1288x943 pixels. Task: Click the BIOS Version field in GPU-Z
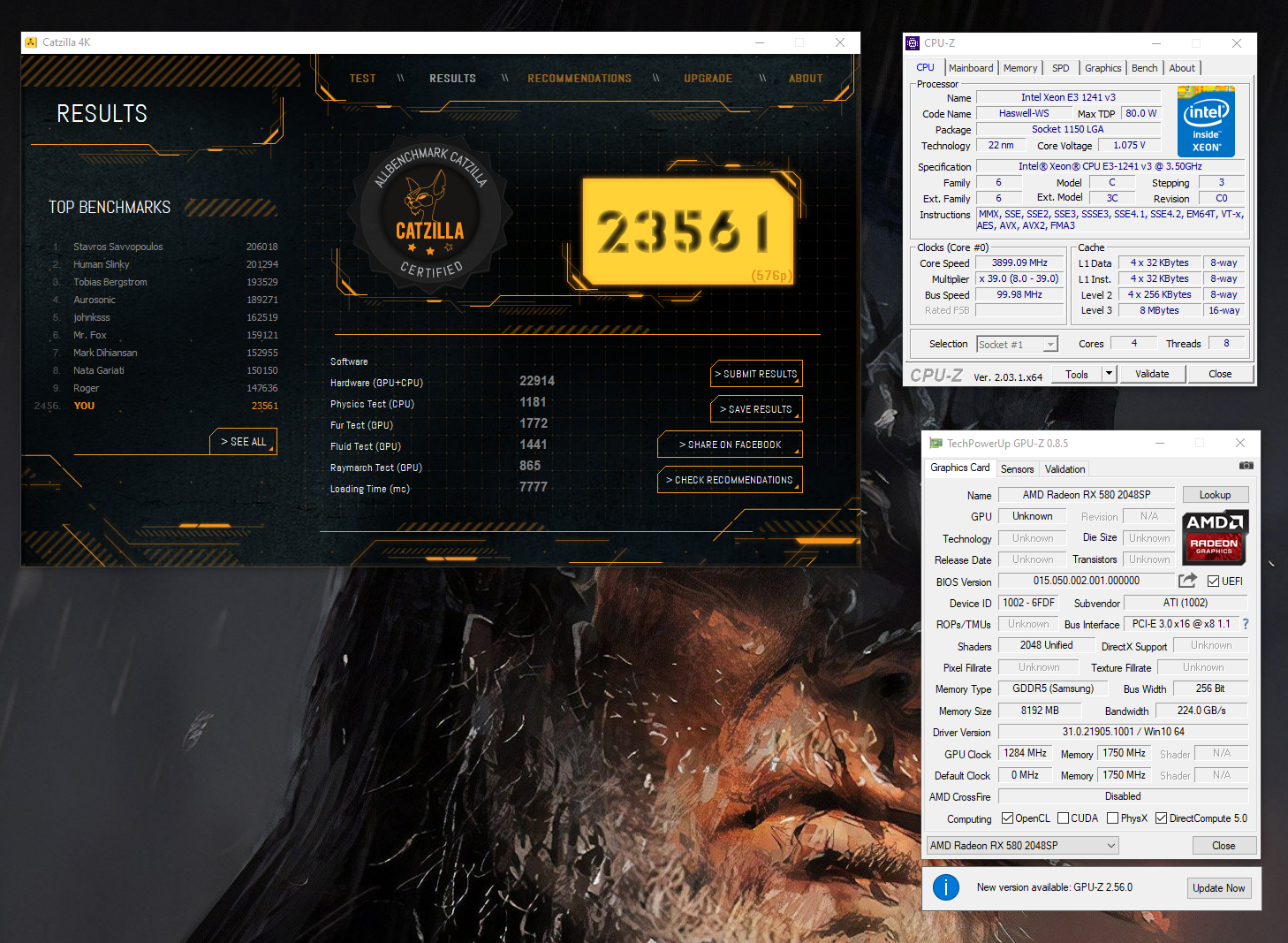[1087, 581]
